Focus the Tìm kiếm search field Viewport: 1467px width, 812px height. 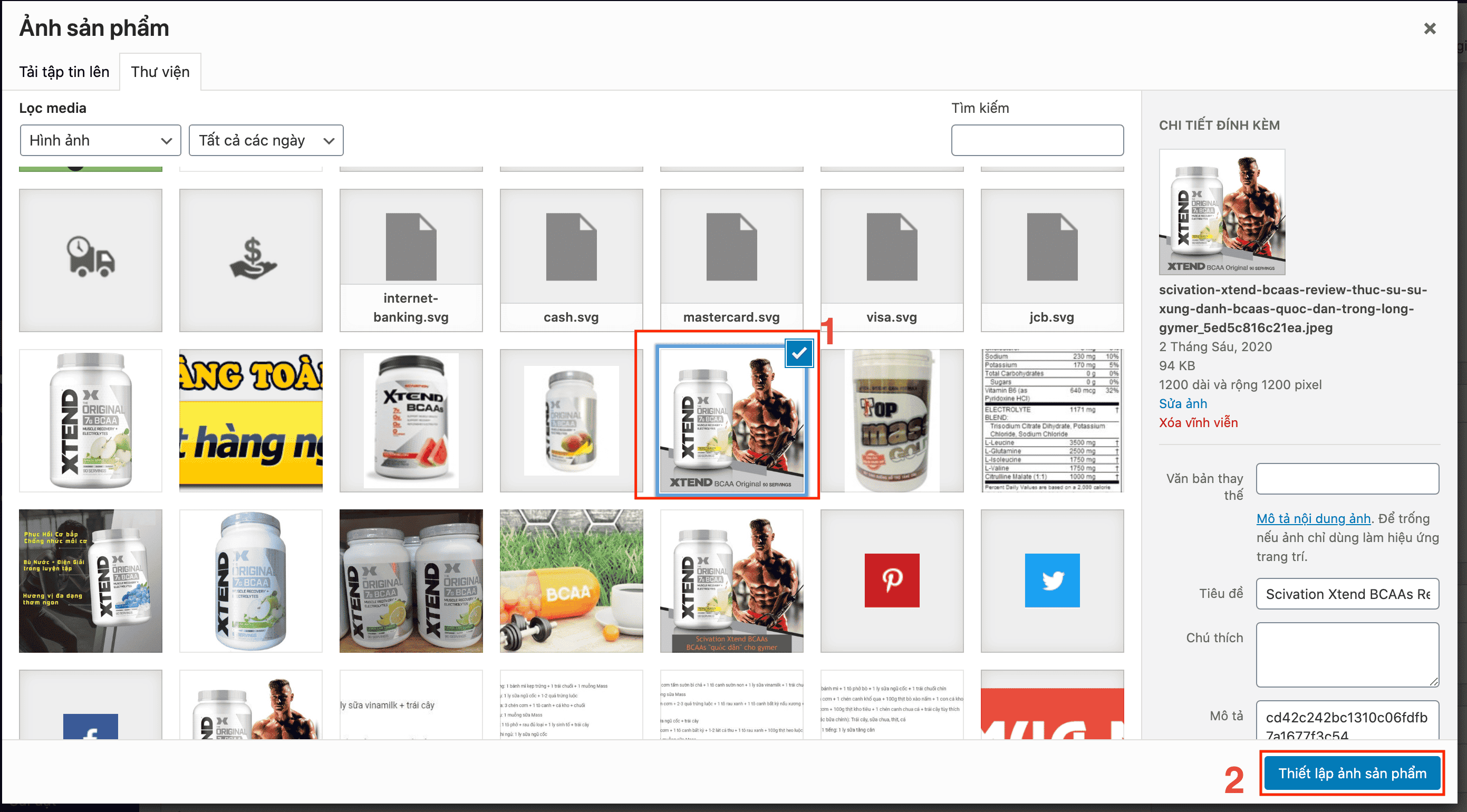pyautogui.click(x=1037, y=141)
